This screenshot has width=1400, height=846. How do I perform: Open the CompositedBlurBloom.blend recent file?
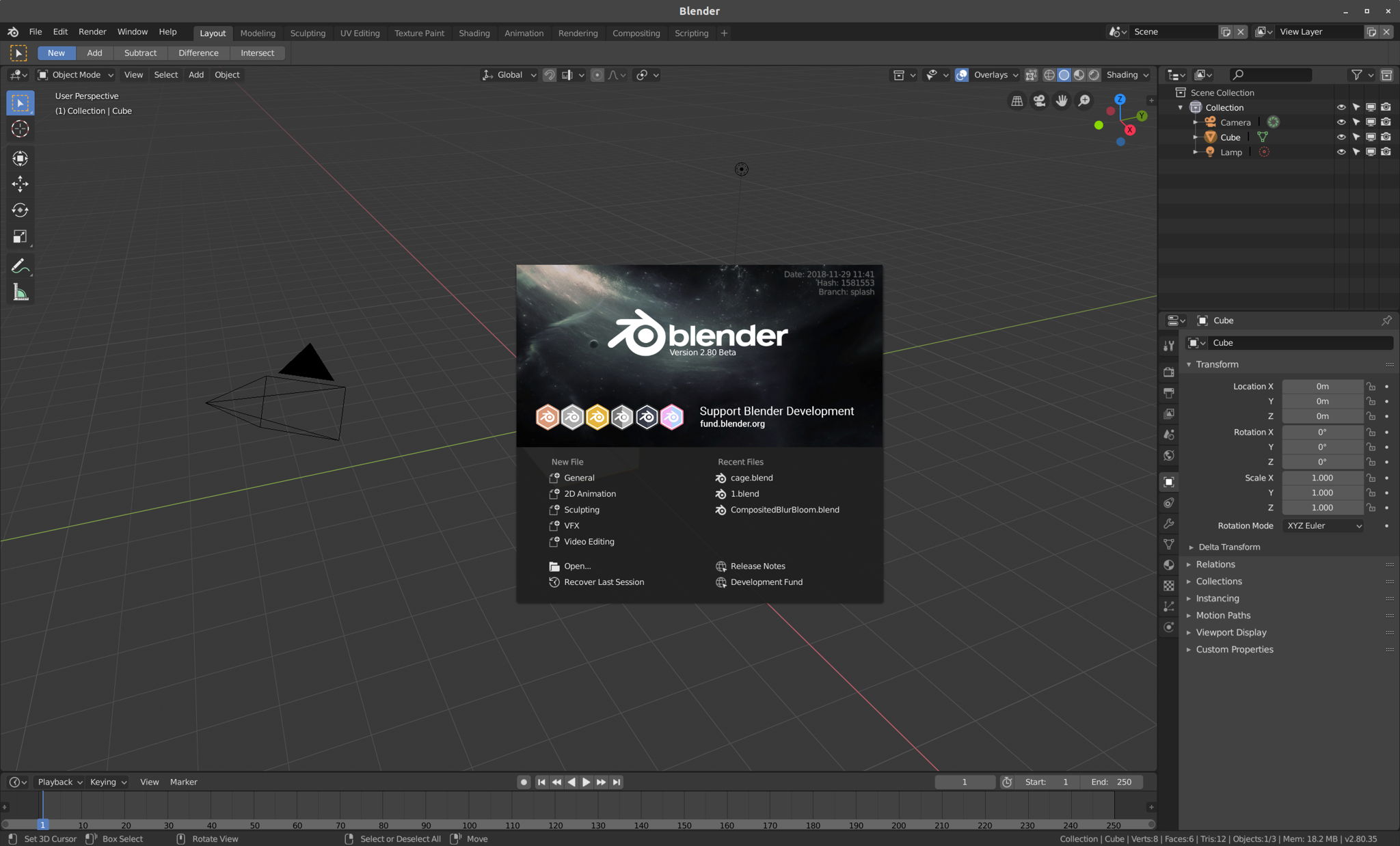coord(784,509)
